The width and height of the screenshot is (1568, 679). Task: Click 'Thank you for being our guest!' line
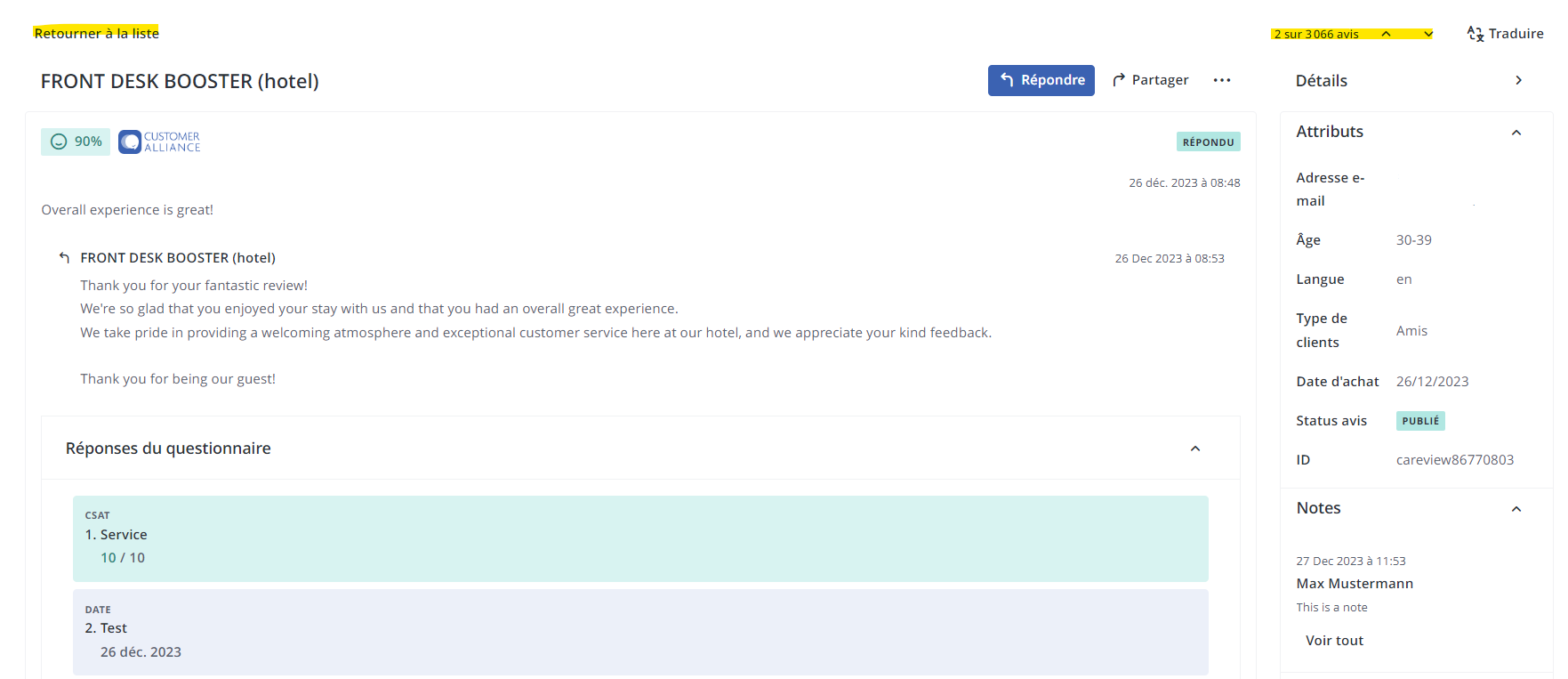tap(178, 379)
